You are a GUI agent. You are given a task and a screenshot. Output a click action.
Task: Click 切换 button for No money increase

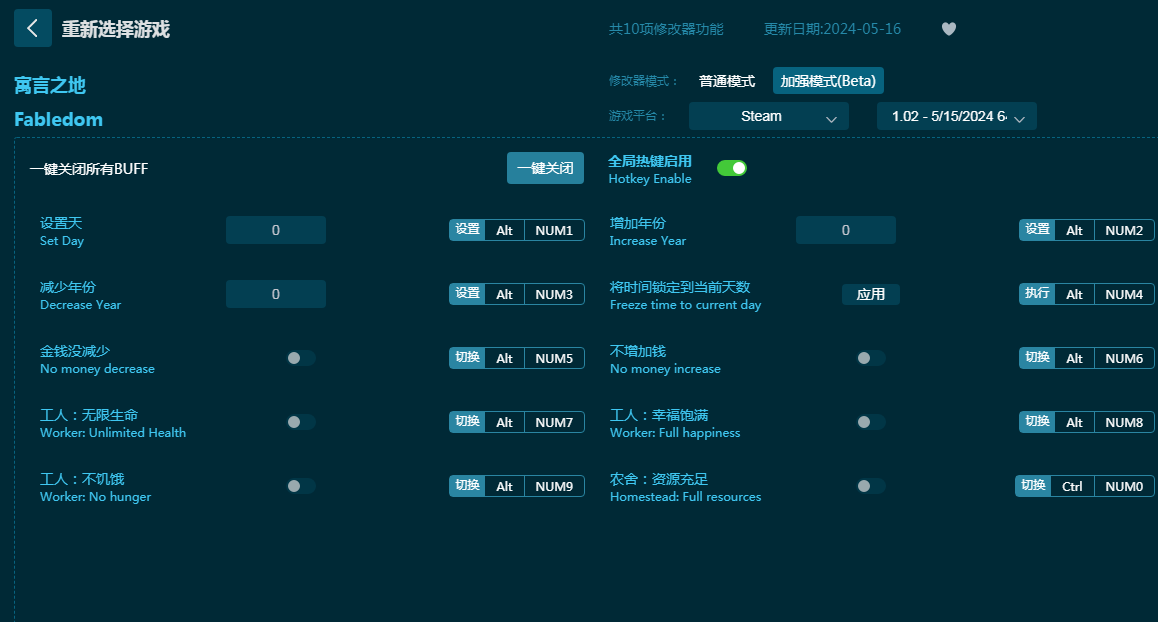[x=1037, y=358]
